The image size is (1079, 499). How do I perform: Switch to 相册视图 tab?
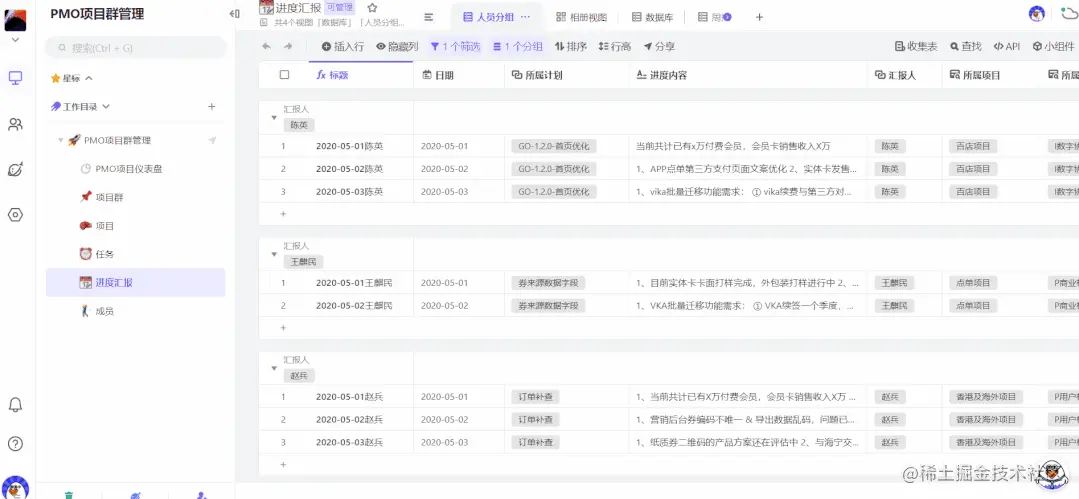[581, 17]
